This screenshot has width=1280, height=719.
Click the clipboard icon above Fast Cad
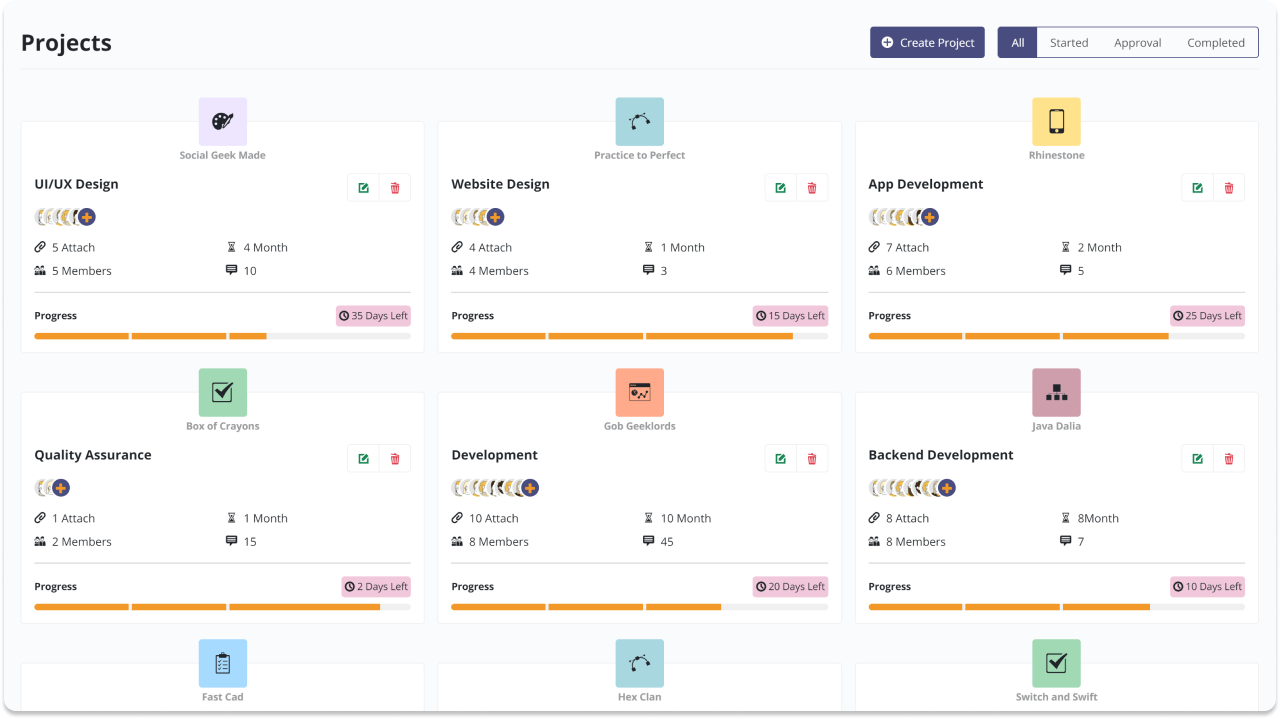tap(222, 662)
